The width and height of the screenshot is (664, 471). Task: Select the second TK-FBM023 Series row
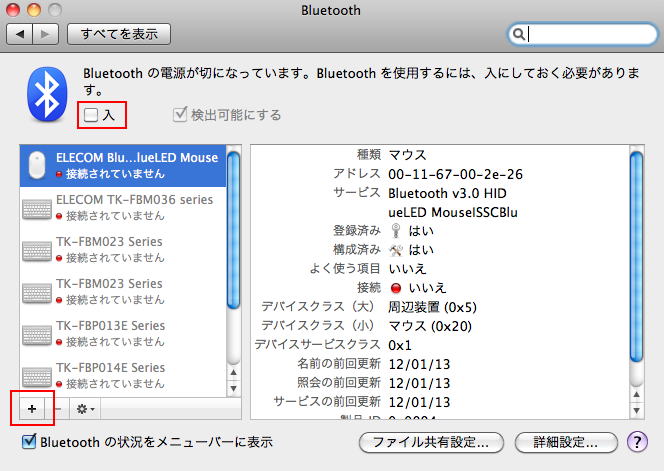(x=123, y=291)
